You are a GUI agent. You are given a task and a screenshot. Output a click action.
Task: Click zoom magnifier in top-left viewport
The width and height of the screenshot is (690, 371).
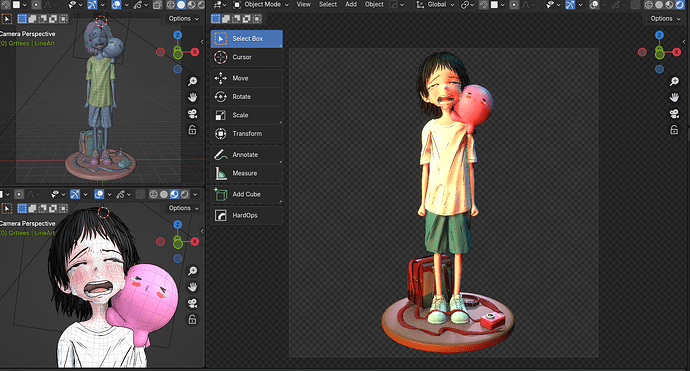coord(192,81)
